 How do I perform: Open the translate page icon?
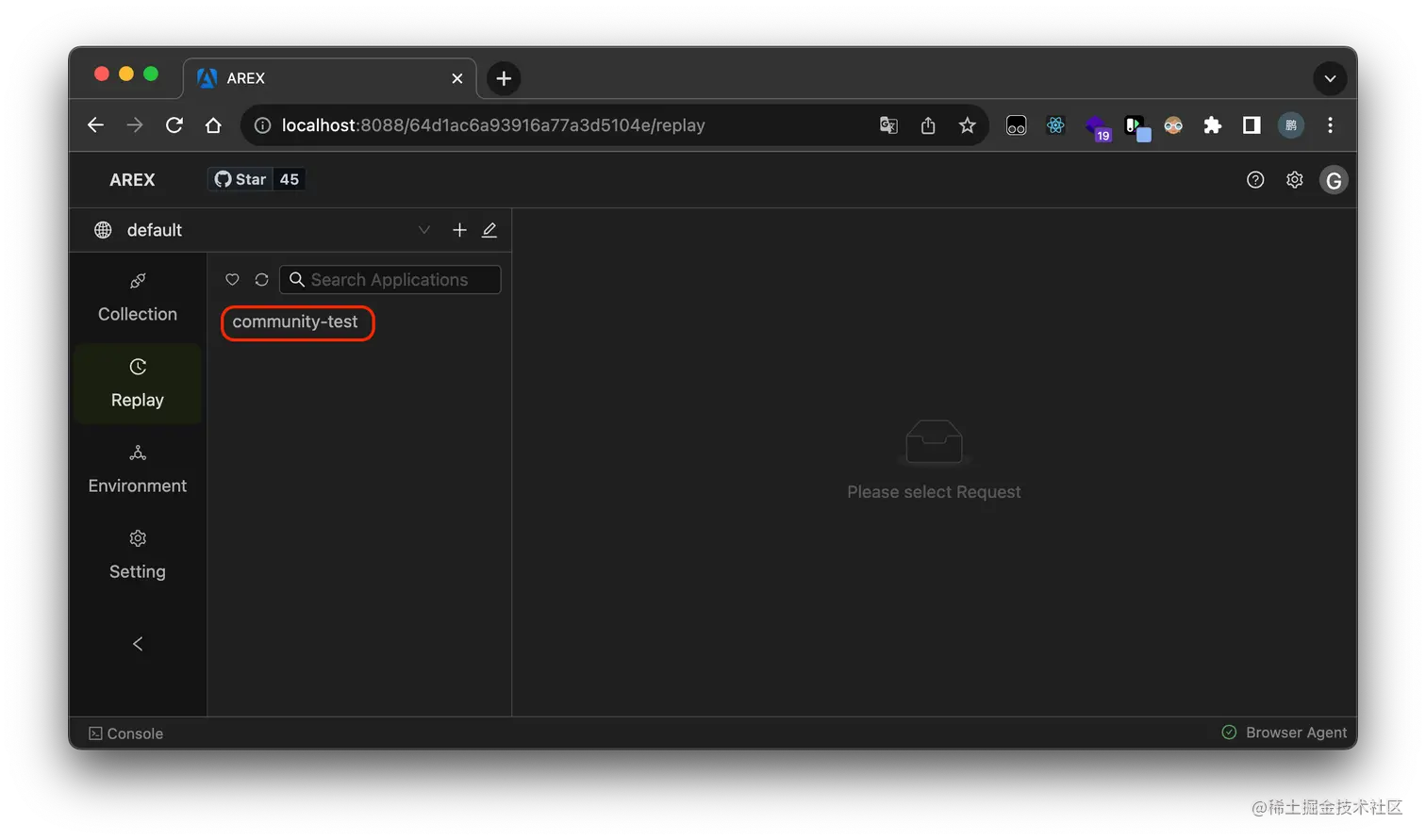coord(888,125)
